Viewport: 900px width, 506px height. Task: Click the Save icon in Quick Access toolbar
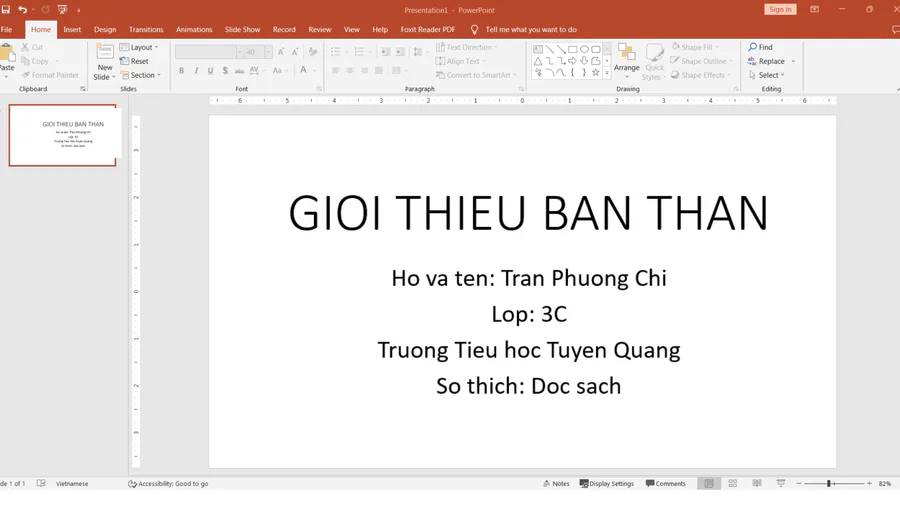pyautogui.click(x=6, y=9)
